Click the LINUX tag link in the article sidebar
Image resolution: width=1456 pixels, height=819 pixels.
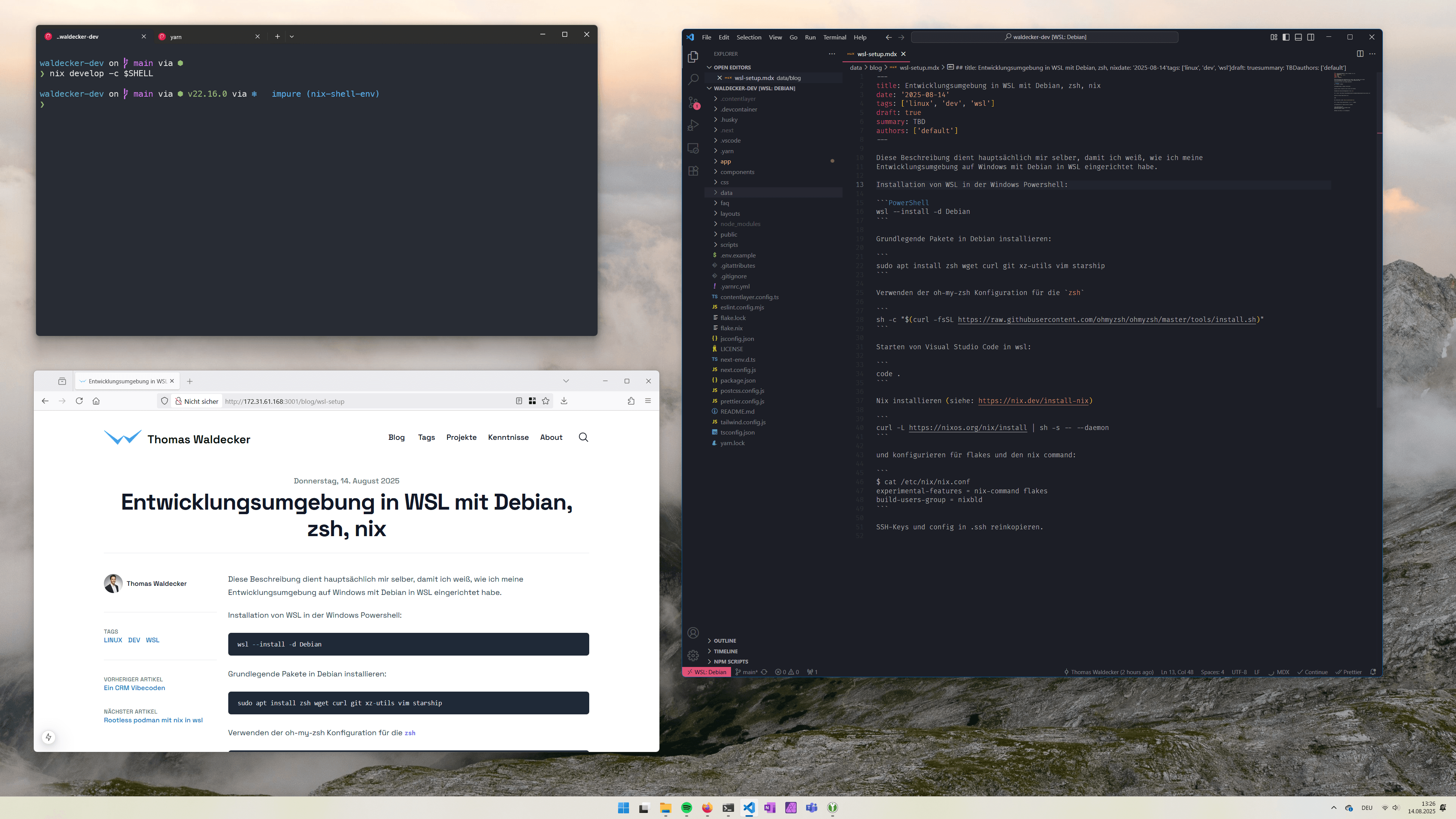click(113, 640)
